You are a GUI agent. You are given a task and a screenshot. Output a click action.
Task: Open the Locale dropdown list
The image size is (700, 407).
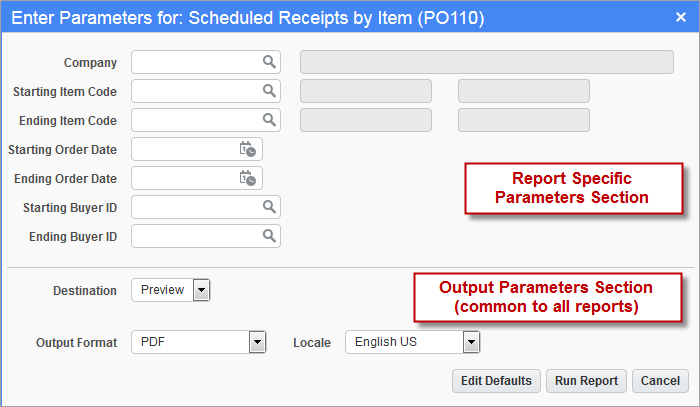[x=471, y=342]
